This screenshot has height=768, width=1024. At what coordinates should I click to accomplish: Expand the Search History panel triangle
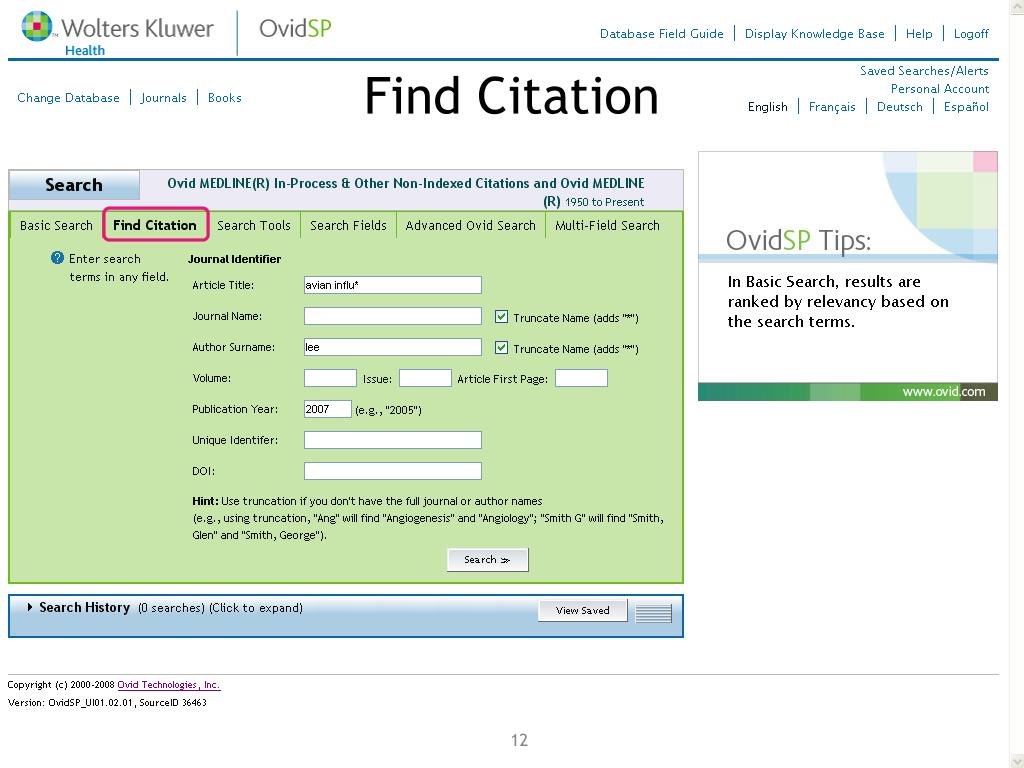[x=29, y=607]
